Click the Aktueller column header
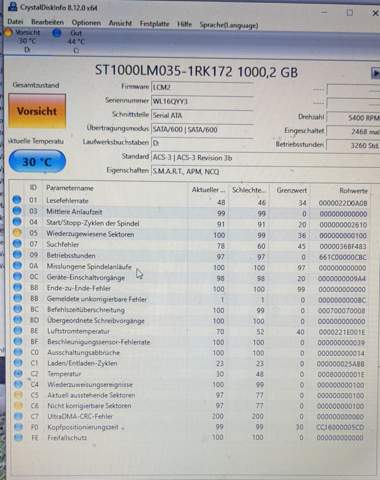This screenshot has height=480, width=380. pyautogui.click(x=208, y=190)
